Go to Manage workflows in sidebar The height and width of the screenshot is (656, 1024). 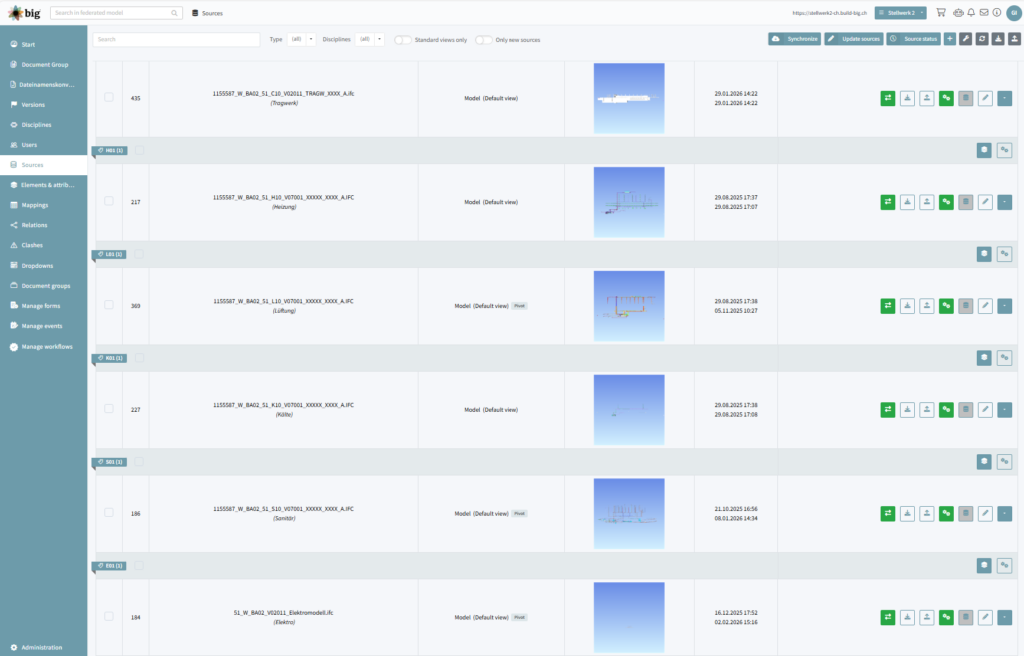[x=47, y=346]
